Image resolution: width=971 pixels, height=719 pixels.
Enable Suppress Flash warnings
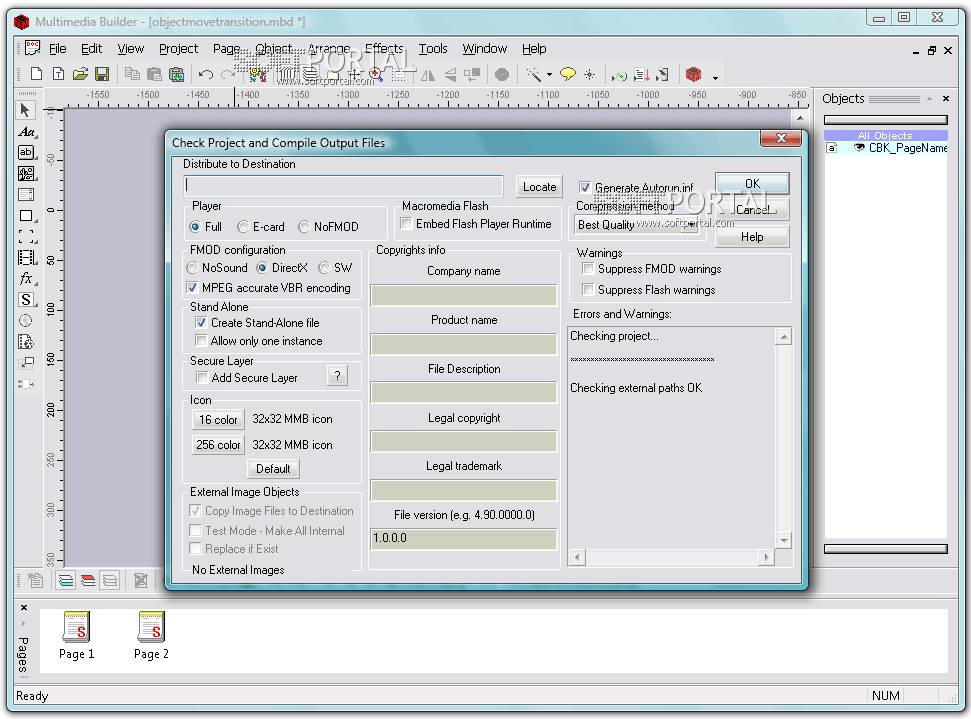click(588, 289)
